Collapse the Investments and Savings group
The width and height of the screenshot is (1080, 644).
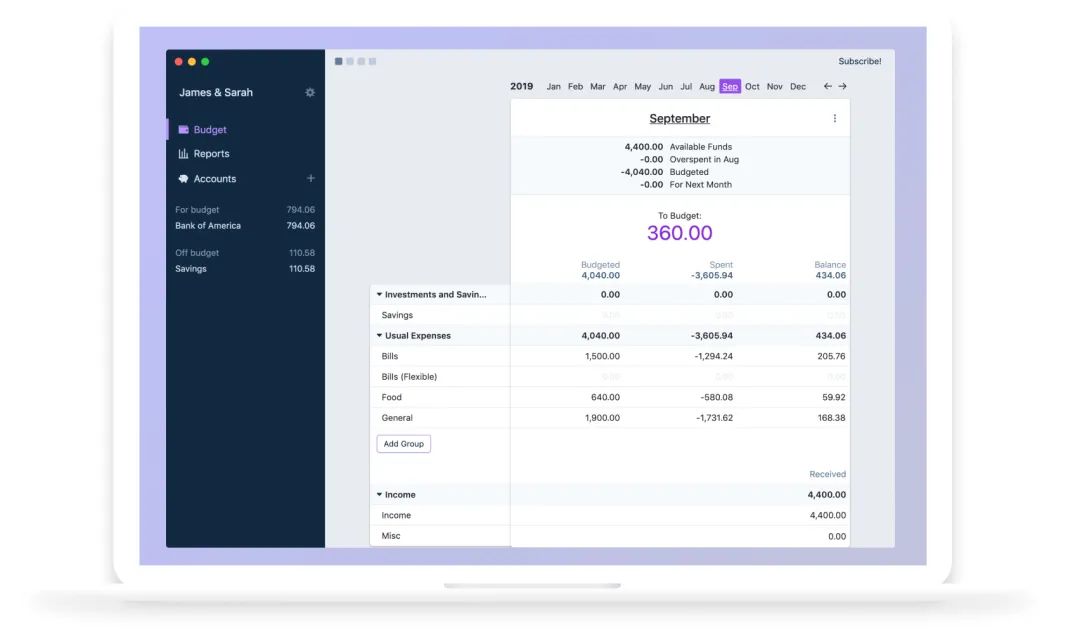pyautogui.click(x=379, y=294)
